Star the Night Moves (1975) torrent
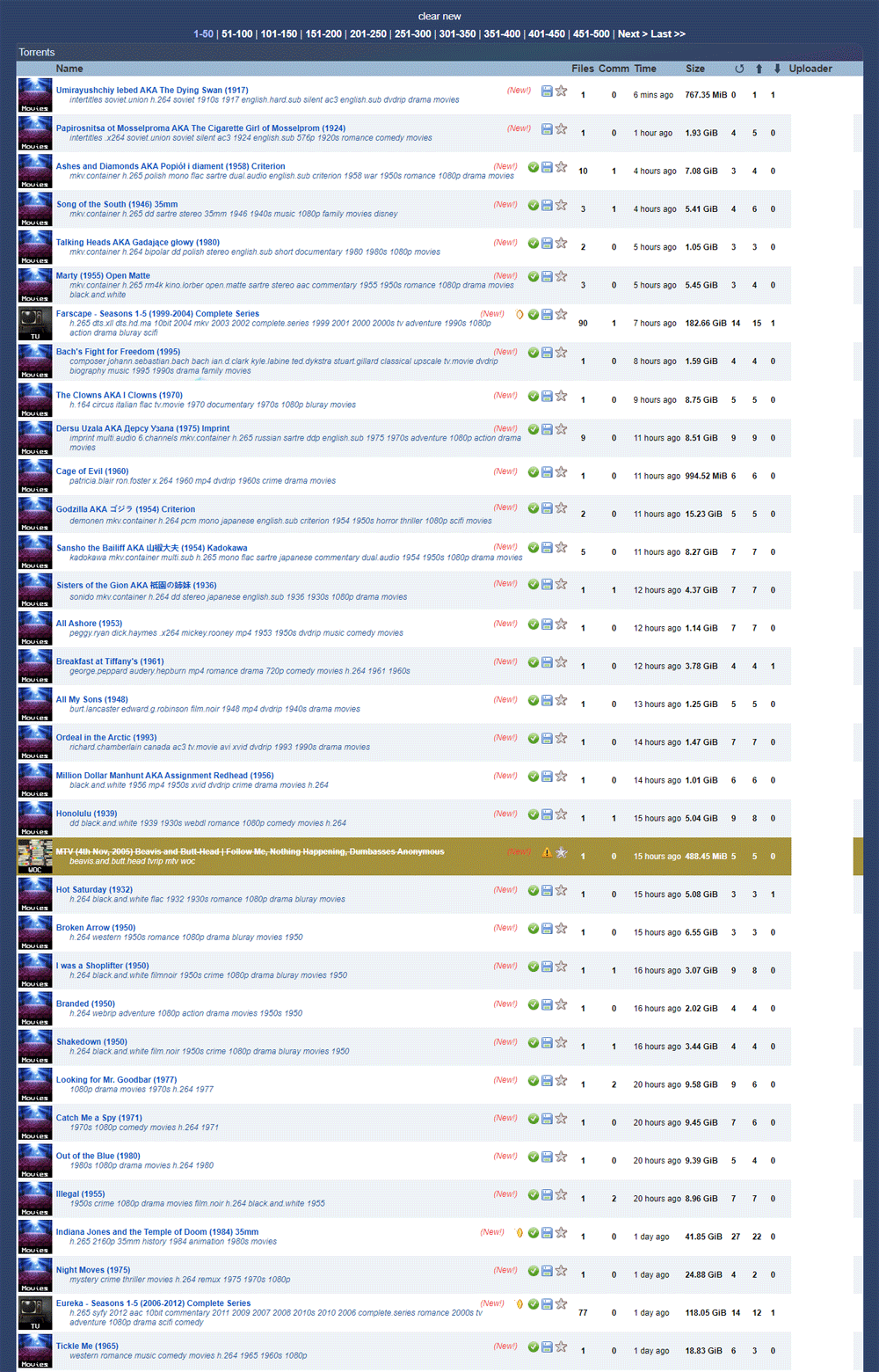This screenshot has width=879, height=1372. point(561,1271)
